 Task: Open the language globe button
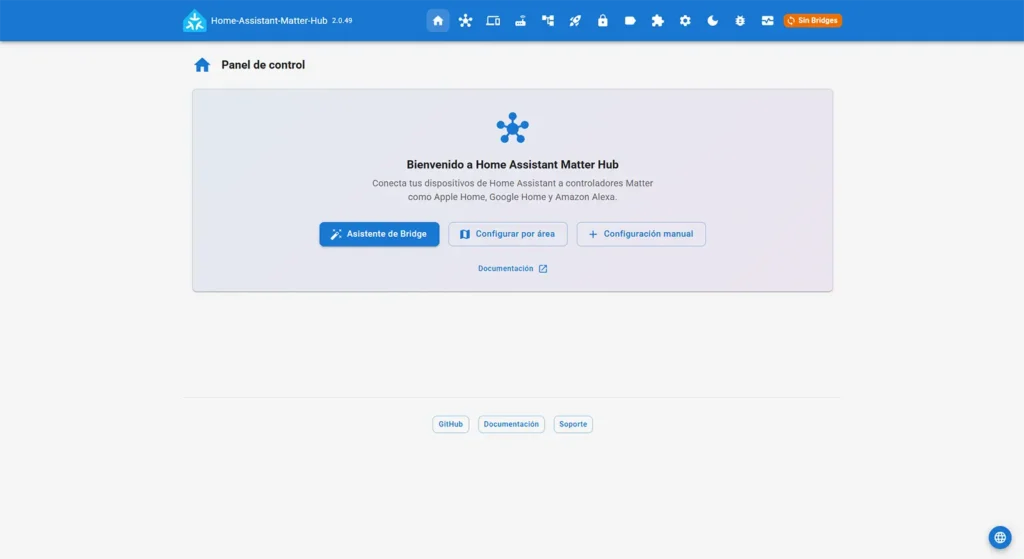coord(1000,537)
